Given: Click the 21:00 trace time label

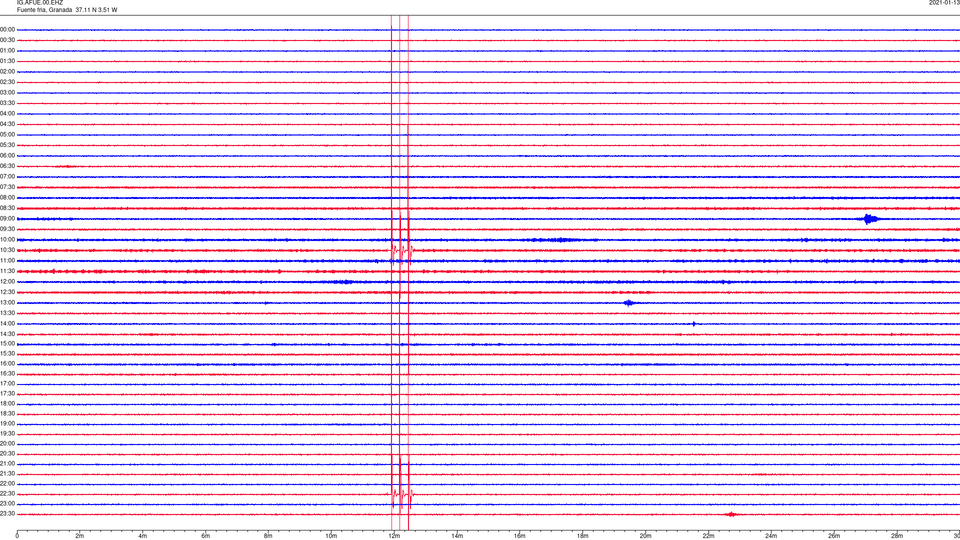Looking at the screenshot, I should [7, 463].
